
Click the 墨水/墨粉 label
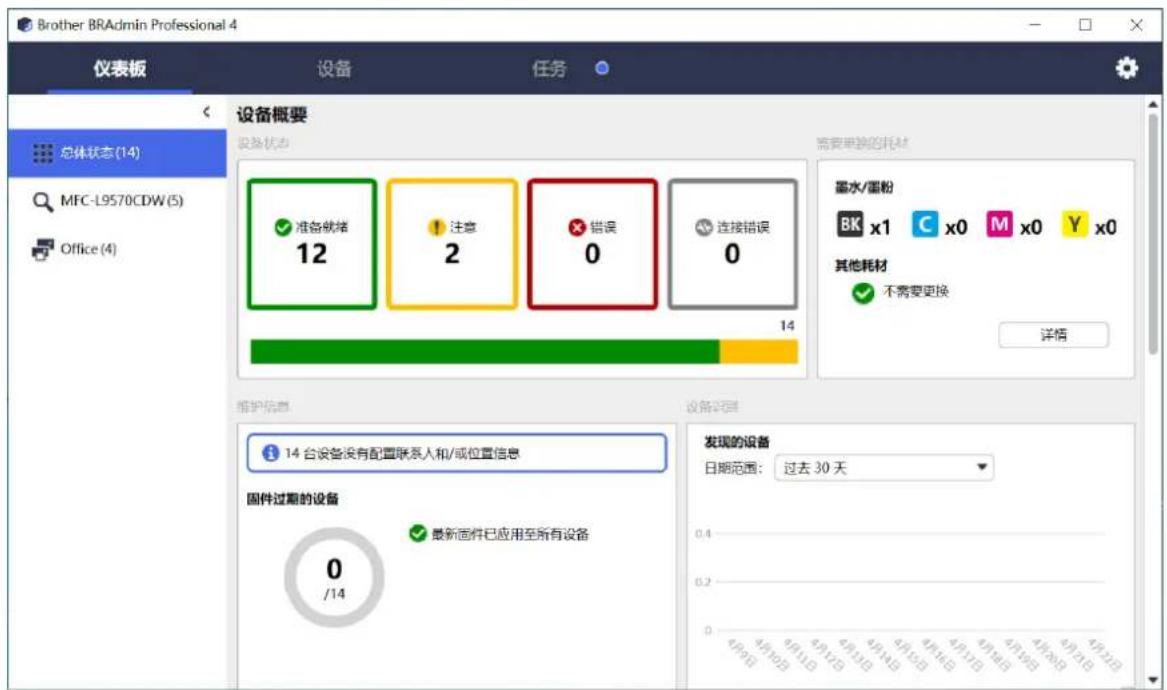[864, 188]
